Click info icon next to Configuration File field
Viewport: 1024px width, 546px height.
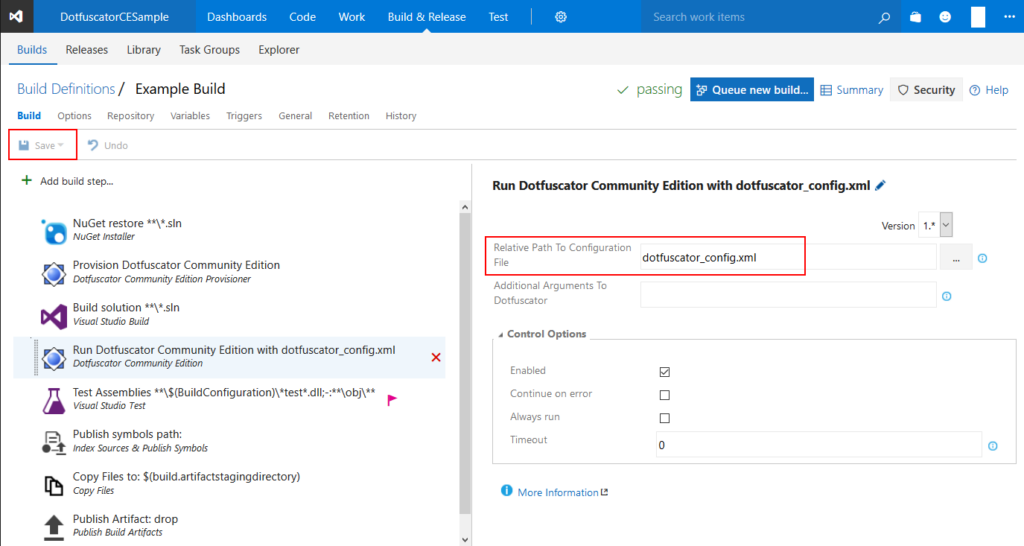pyautogui.click(x=982, y=259)
